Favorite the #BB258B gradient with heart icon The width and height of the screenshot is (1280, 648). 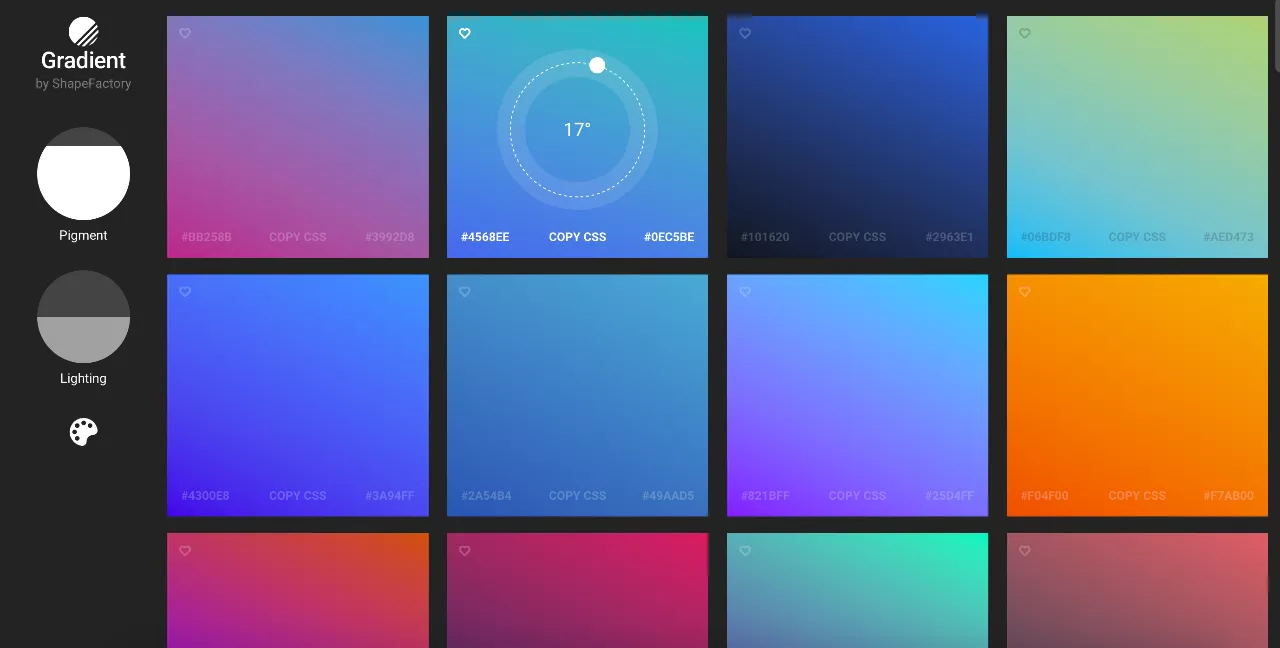185,33
